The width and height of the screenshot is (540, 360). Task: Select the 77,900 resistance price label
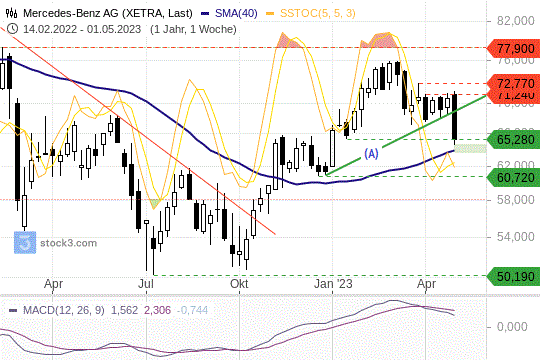513,49
